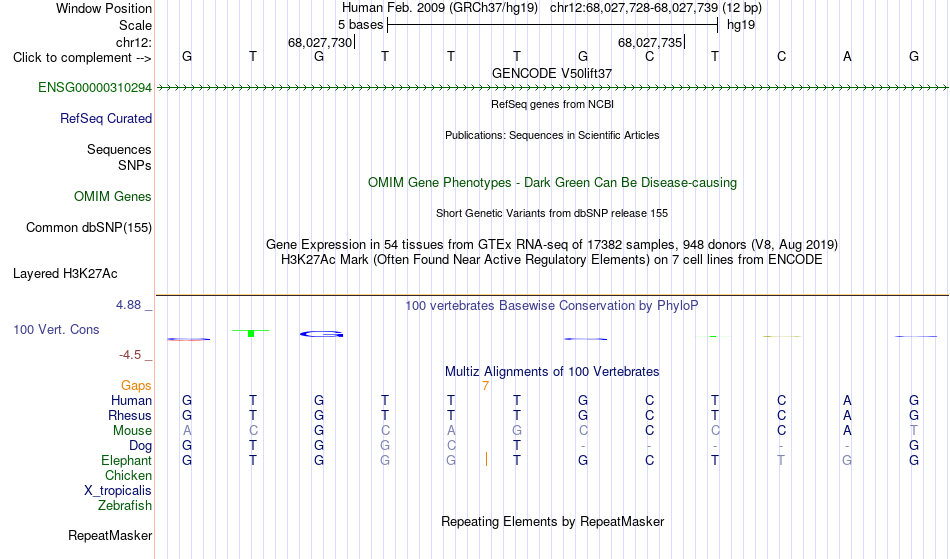The width and height of the screenshot is (950, 559).
Task: Click 'RefSeq genes from NCBI' title
Action: [x=552, y=104]
